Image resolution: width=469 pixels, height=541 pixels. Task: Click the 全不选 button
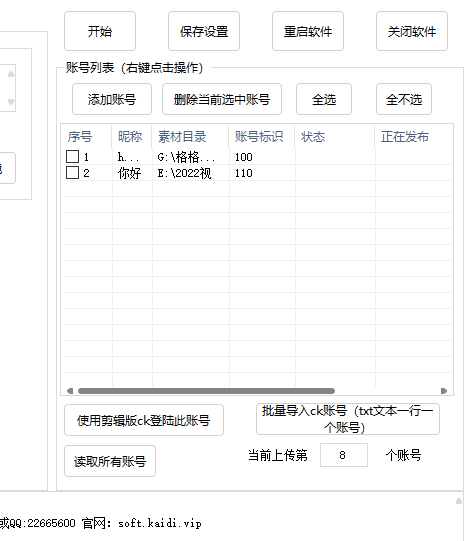404,99
